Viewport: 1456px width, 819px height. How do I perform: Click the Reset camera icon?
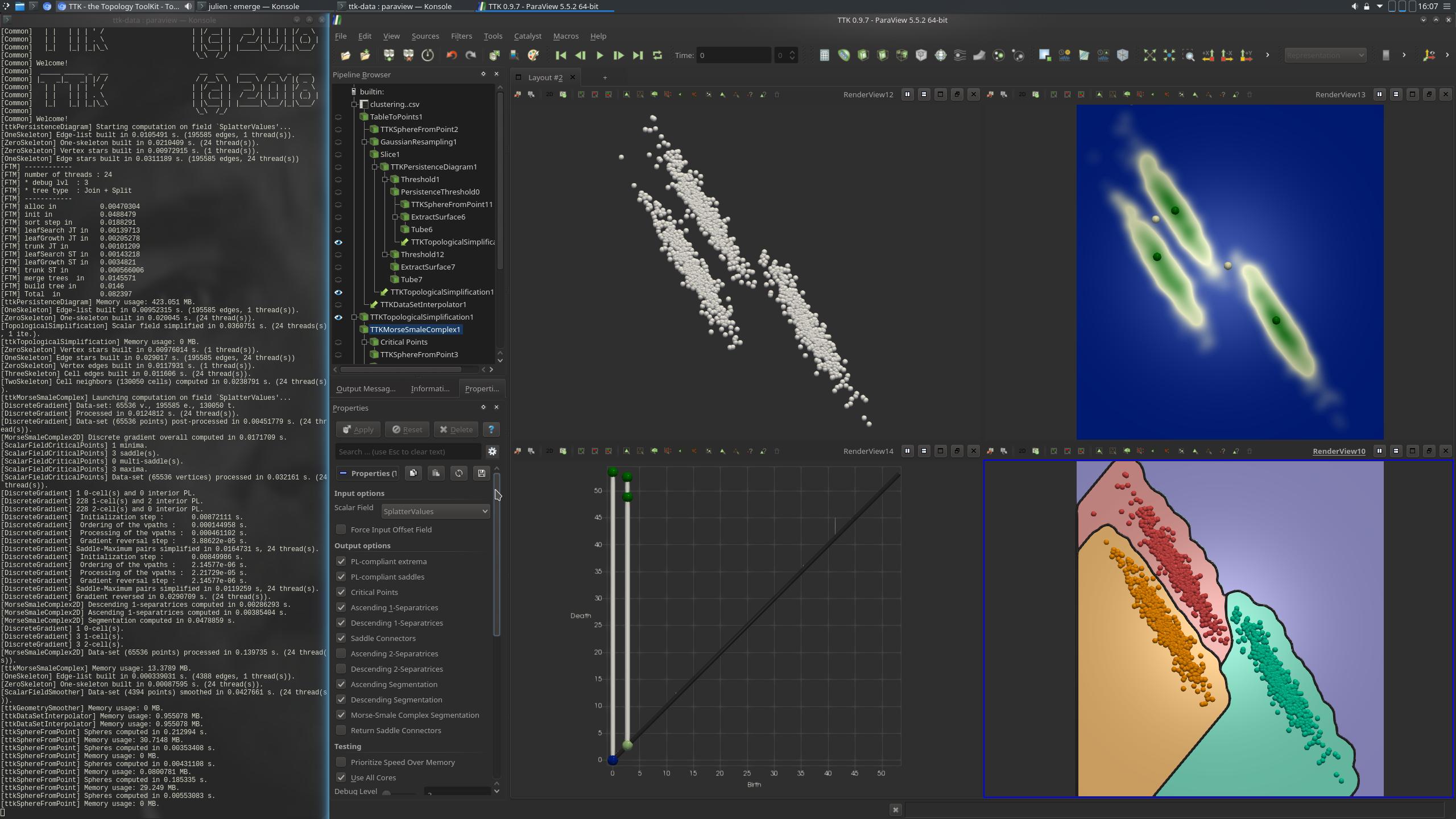click(1149, 55)
